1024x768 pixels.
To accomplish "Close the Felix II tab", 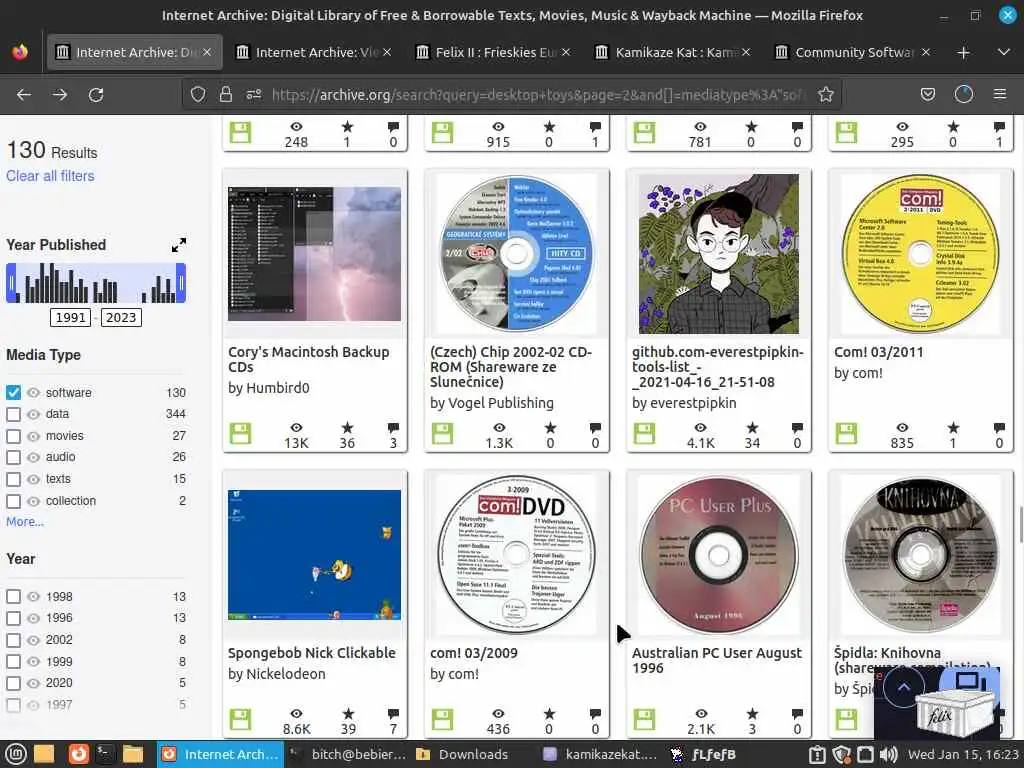I will [x=566, y=52].
